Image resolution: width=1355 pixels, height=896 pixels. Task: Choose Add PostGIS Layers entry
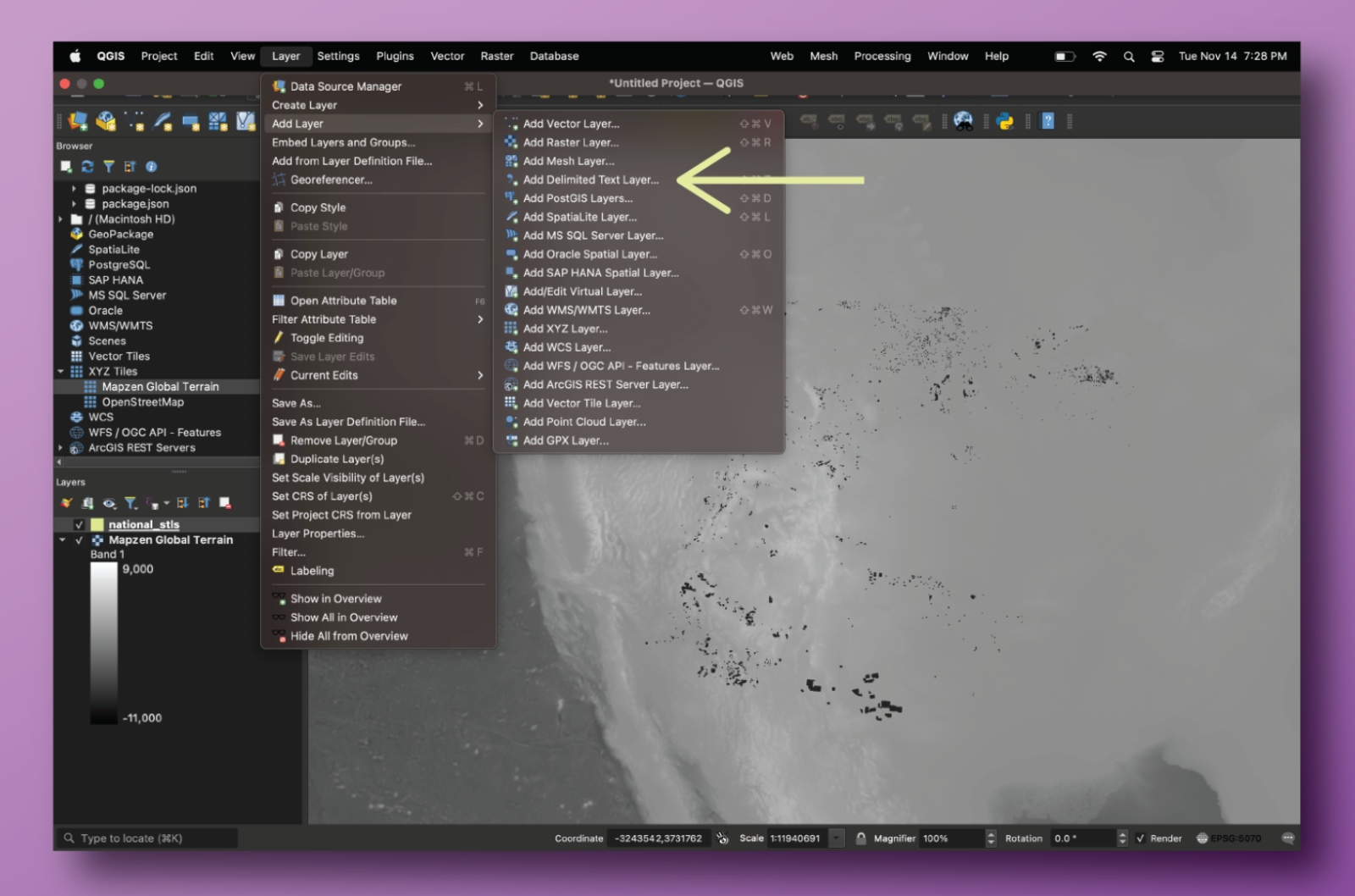point(639,198)
